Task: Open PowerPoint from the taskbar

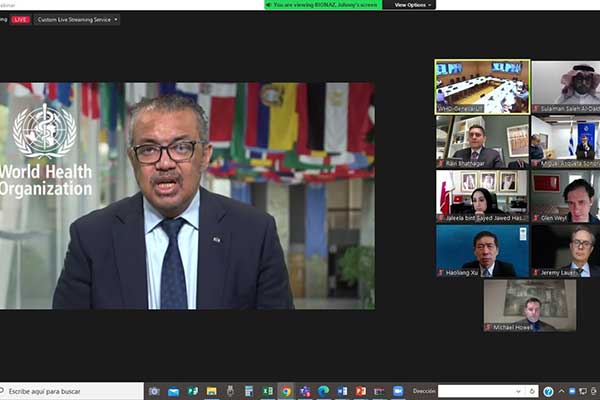Action: 360,391
